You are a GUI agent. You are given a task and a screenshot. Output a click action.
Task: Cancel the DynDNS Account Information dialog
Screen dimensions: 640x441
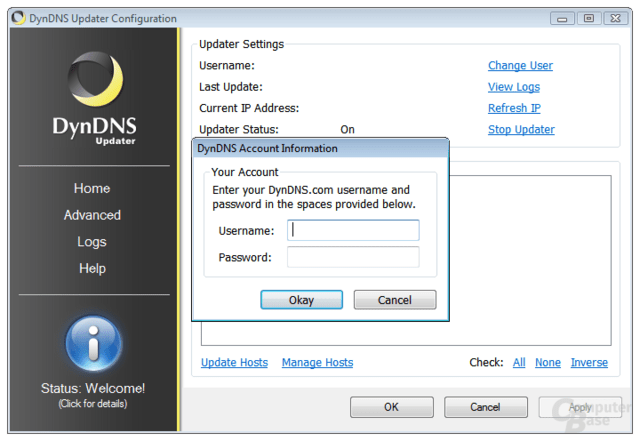(x=395, y=300)
